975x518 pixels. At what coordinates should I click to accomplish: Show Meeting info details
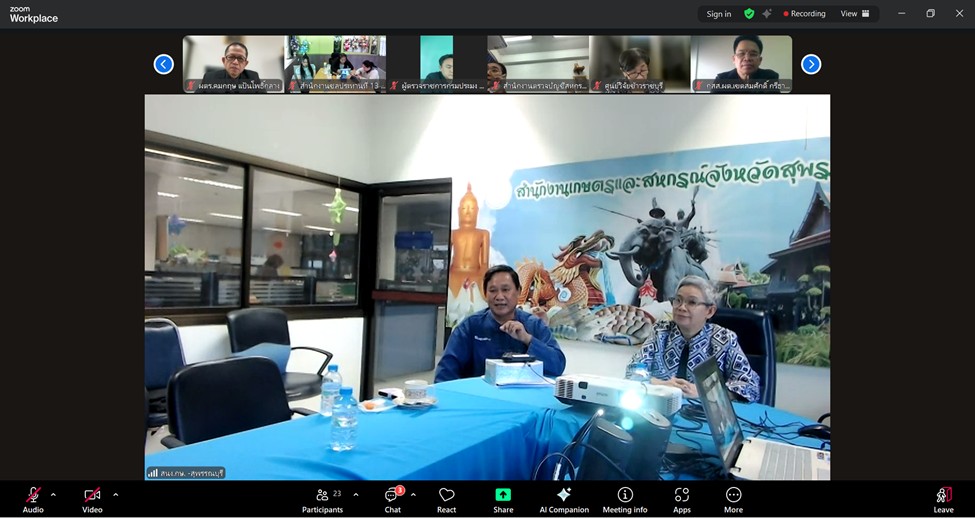click(x=625, y=496)
